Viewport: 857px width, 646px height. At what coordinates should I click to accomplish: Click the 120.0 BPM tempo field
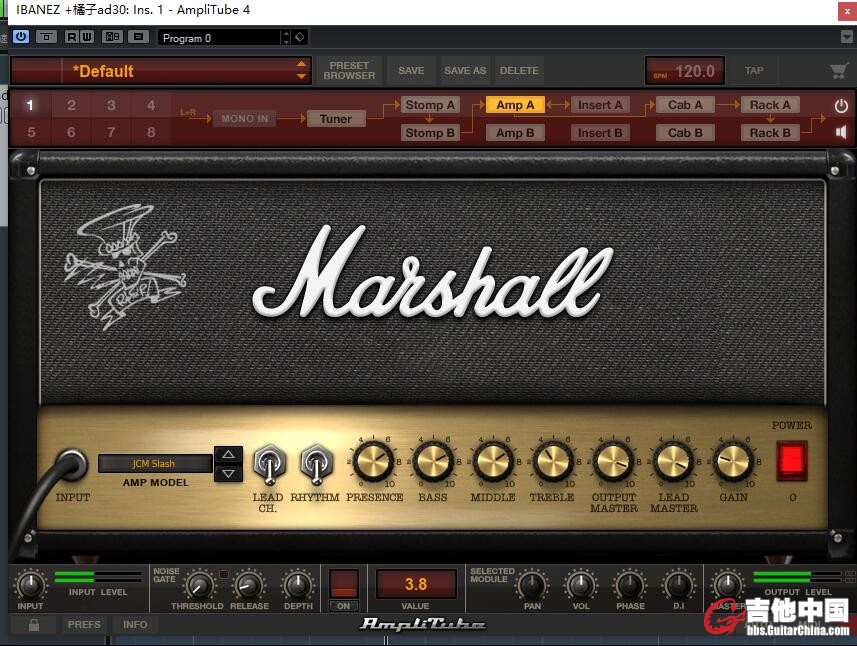pyautogui.click(x=684, y=71)
